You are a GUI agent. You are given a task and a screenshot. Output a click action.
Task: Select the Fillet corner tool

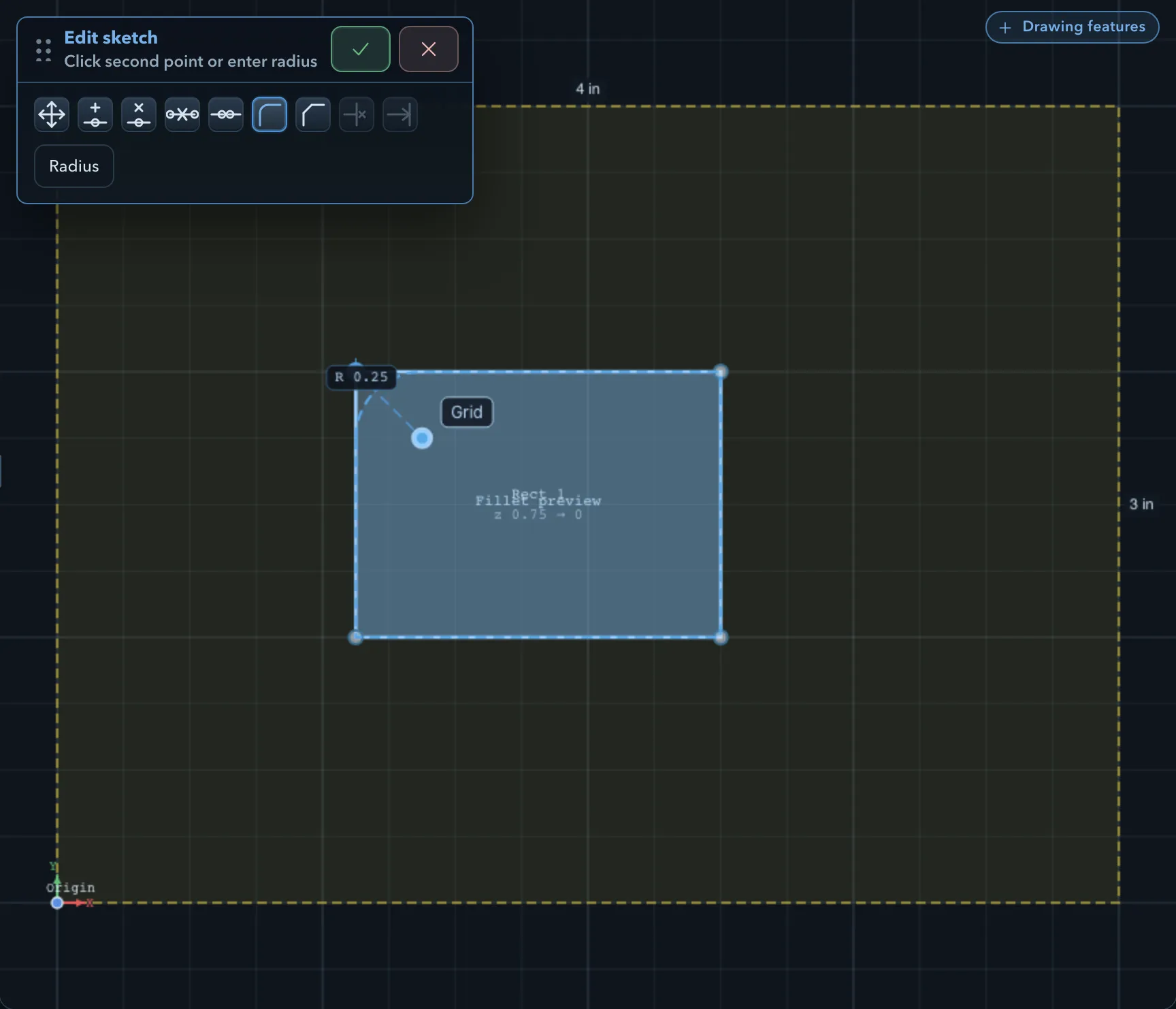[x=269, y=114]
